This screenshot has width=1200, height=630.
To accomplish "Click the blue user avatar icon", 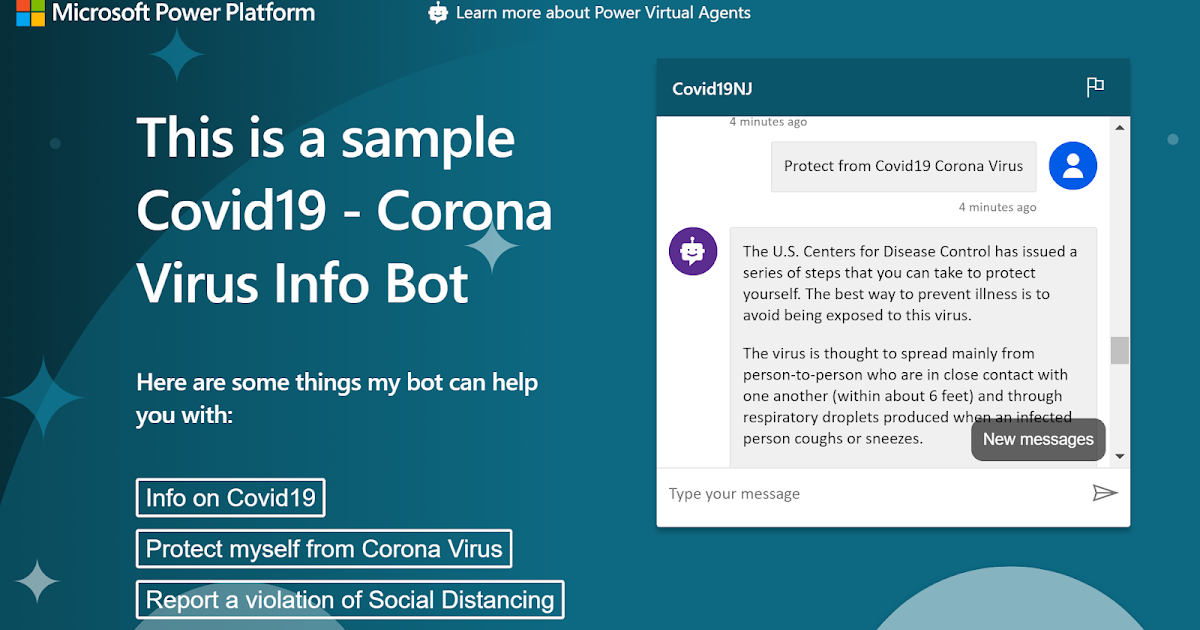I will pyautogui.click(x=1073, y=166).
